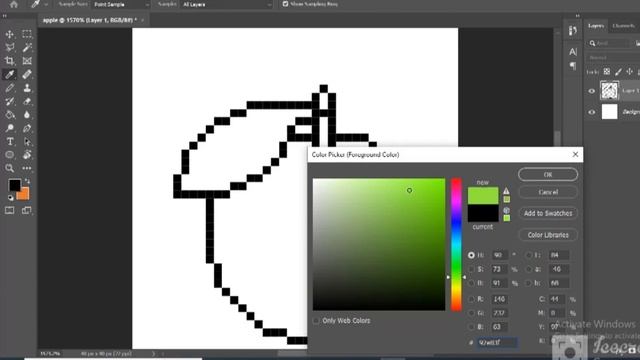Select the Blur tool
Image resolution: width=640 pixels, height=360 pixels.
click(x=27, y=115)
